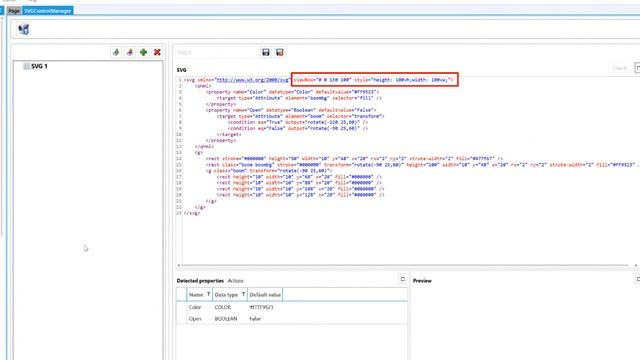Image resolution: width=640 pixels, height=360 pixels.
Task: Open the Actions tab
Action: (x=236, y=281)
